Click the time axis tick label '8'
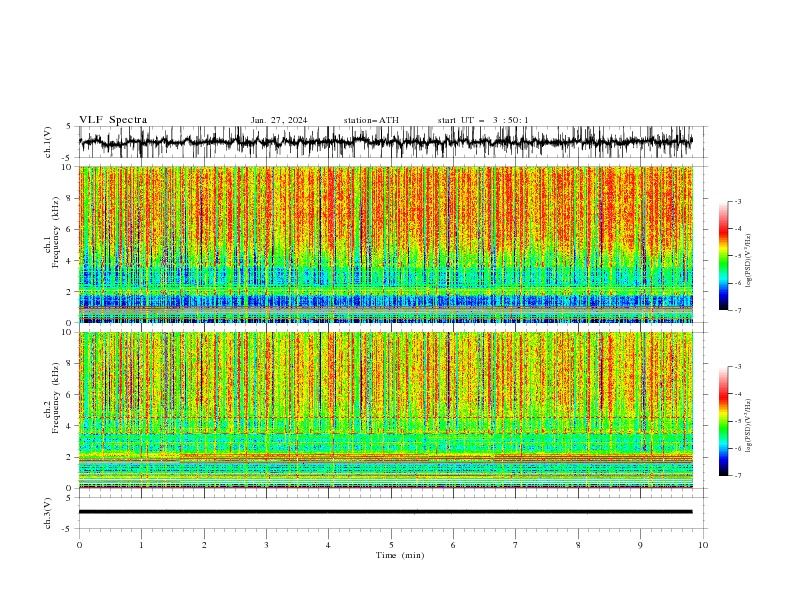The height and width of the screenshot is (612, 792). [x=578, y=545]
